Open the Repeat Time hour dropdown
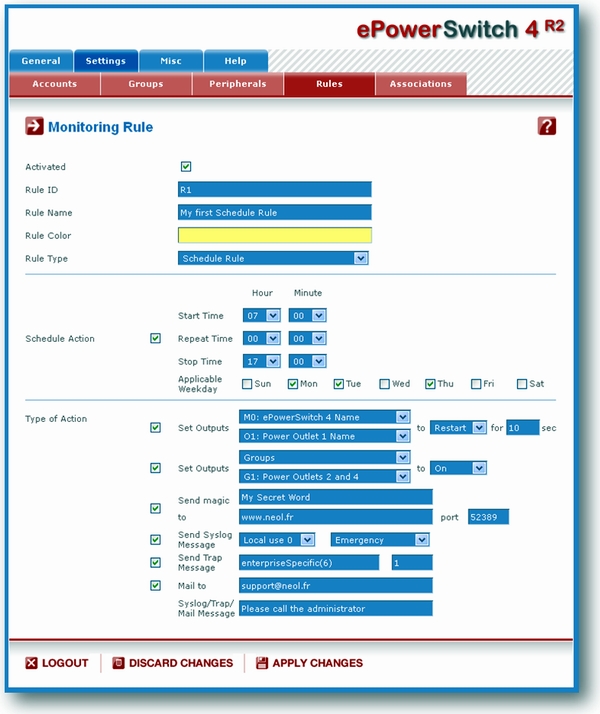The image size is (600, 714). [x=262, y=338]
